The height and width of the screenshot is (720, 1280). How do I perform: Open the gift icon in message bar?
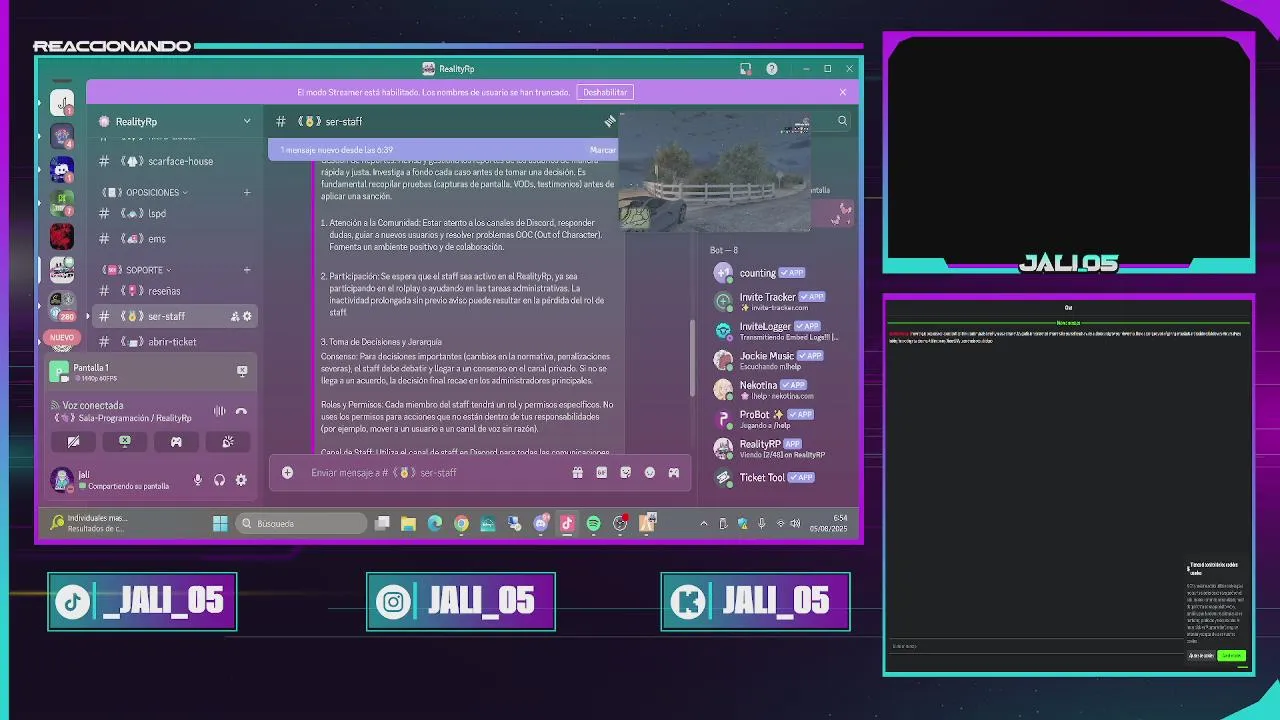point(577,472)
